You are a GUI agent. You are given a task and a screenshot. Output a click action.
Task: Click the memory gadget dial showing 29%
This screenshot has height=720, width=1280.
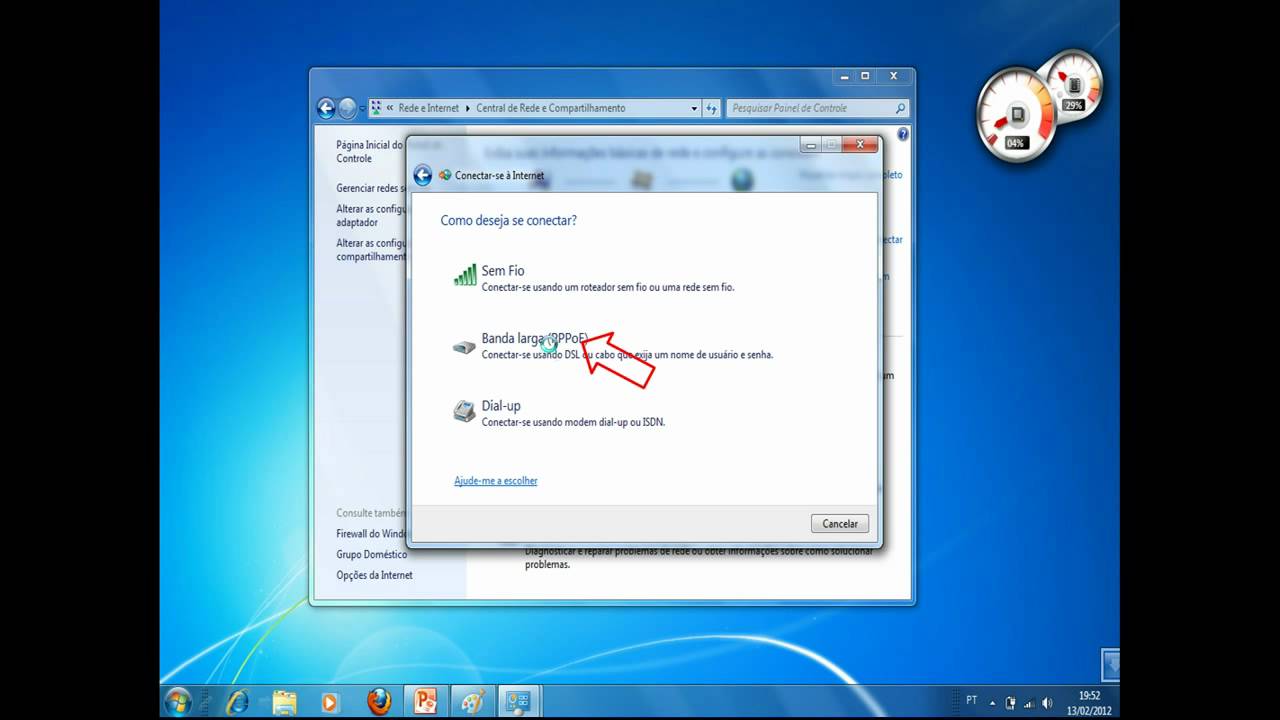tap(1075, 87)
